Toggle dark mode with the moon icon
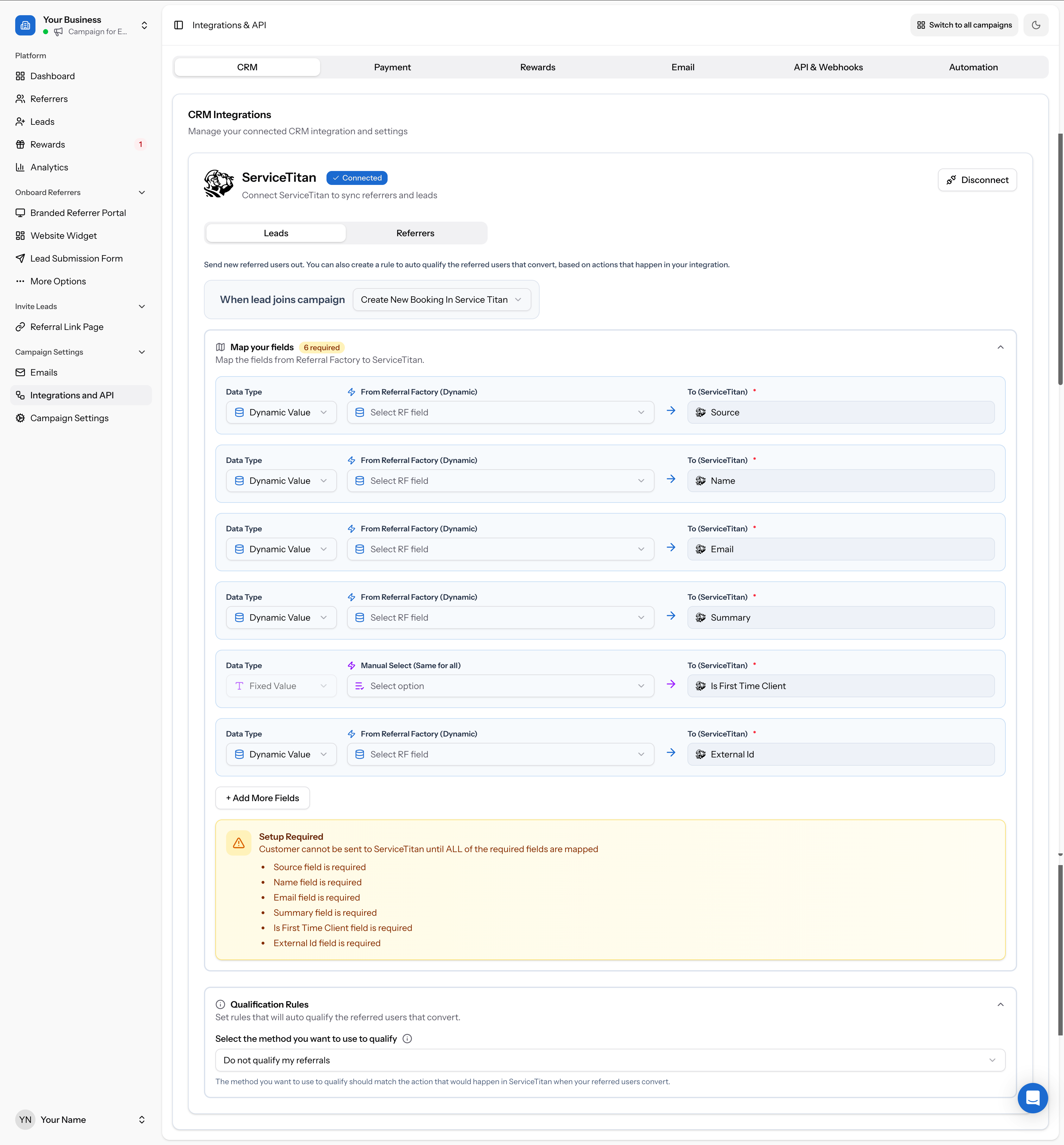This screenshot has height=1145, width=1064. click(1036, 25)
